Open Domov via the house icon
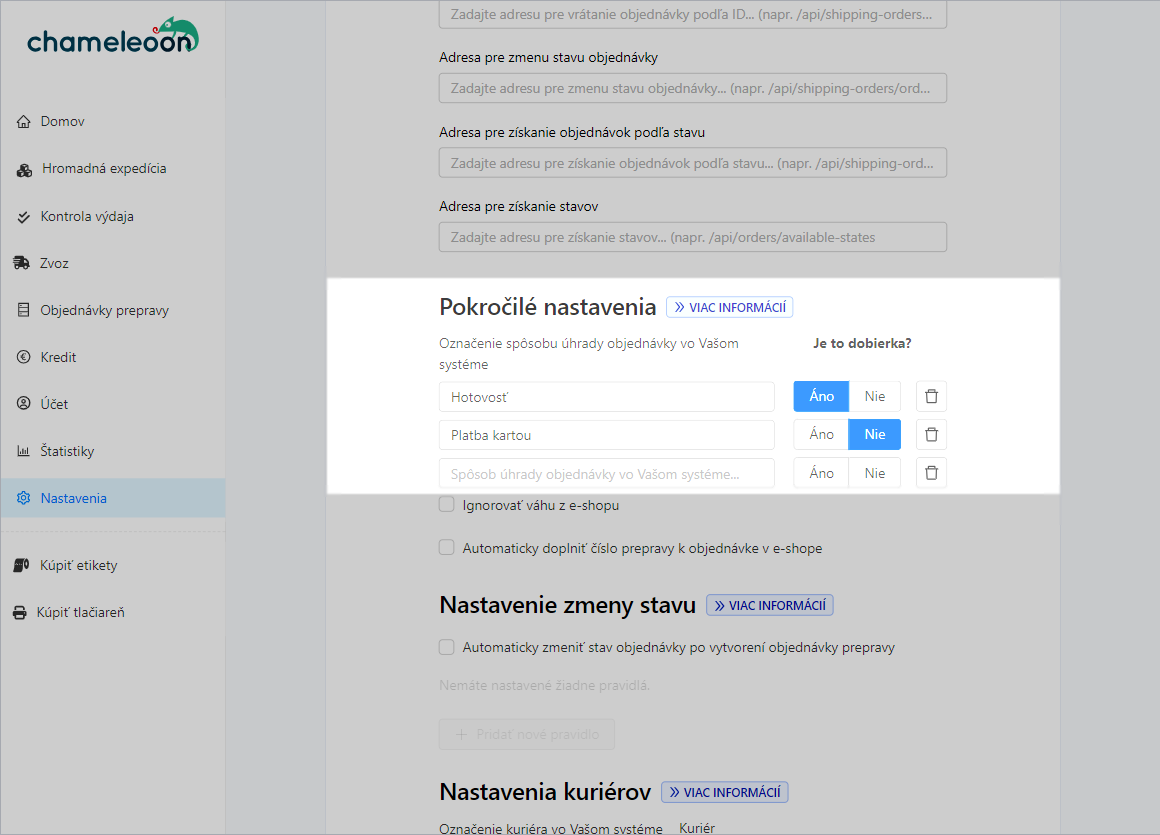 point(24,122)
